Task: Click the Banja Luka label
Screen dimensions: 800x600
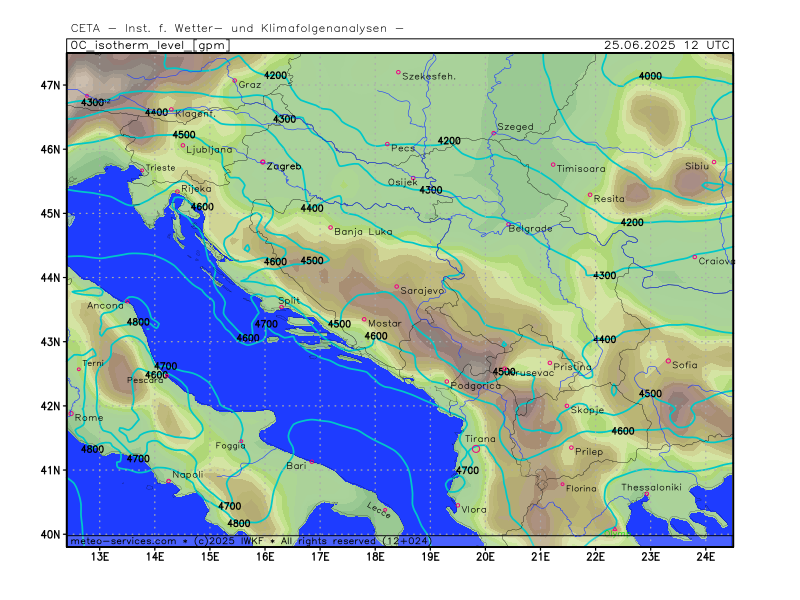Action: 363,232
